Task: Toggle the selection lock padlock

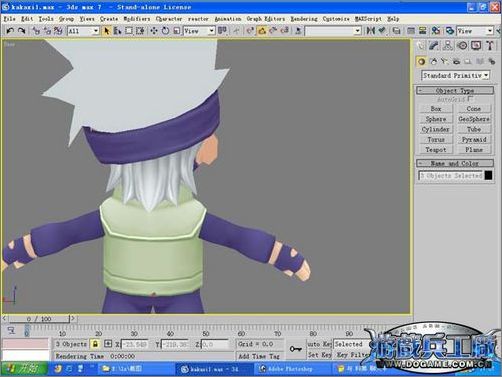Action: (95, 343)
